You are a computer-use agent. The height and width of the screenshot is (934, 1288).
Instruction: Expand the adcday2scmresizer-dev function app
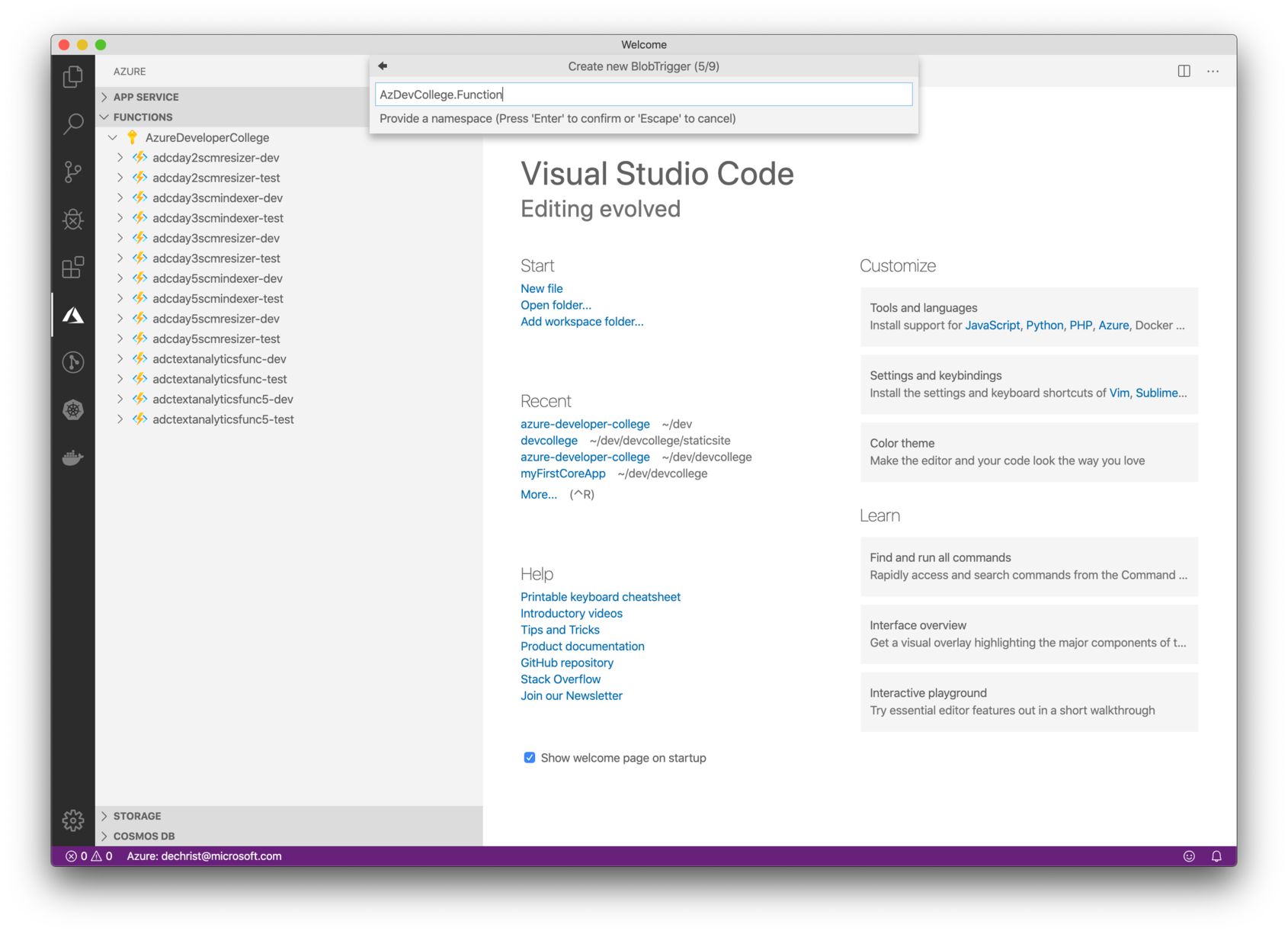click(x=120, y=157)
